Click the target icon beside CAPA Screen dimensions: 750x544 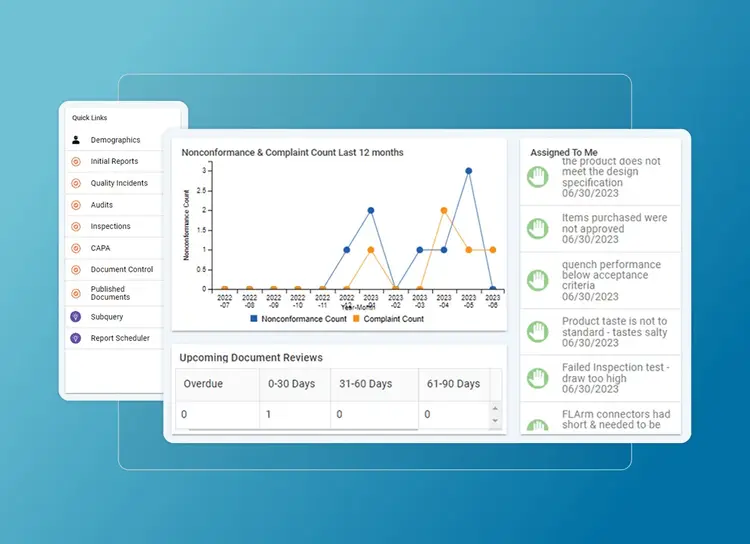point(76,248)
